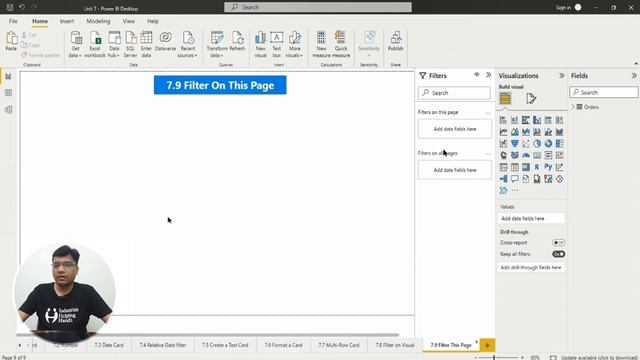The width and height of the screenshot is (640, 360).
Task: Expand the Orders table in Fields
Action: pyautogui.click(x=573, y=107)
